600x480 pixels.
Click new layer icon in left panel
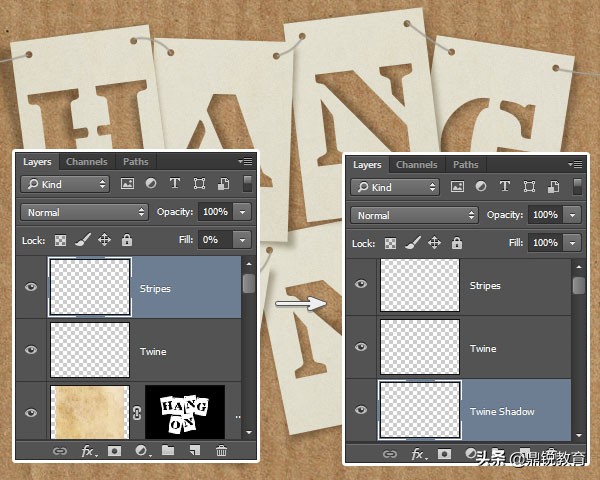195,451
